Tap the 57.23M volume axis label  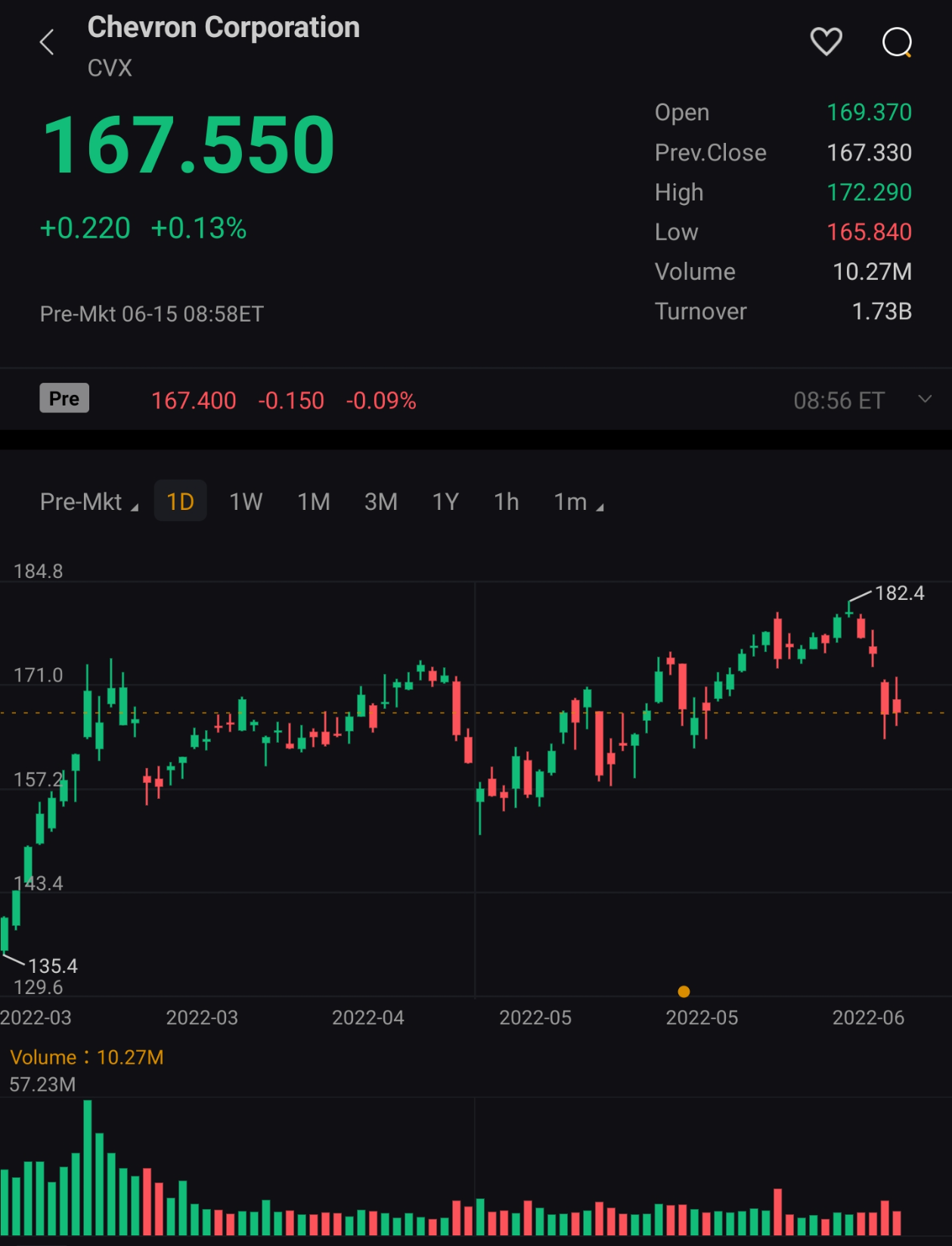[x=42, y=1084]
